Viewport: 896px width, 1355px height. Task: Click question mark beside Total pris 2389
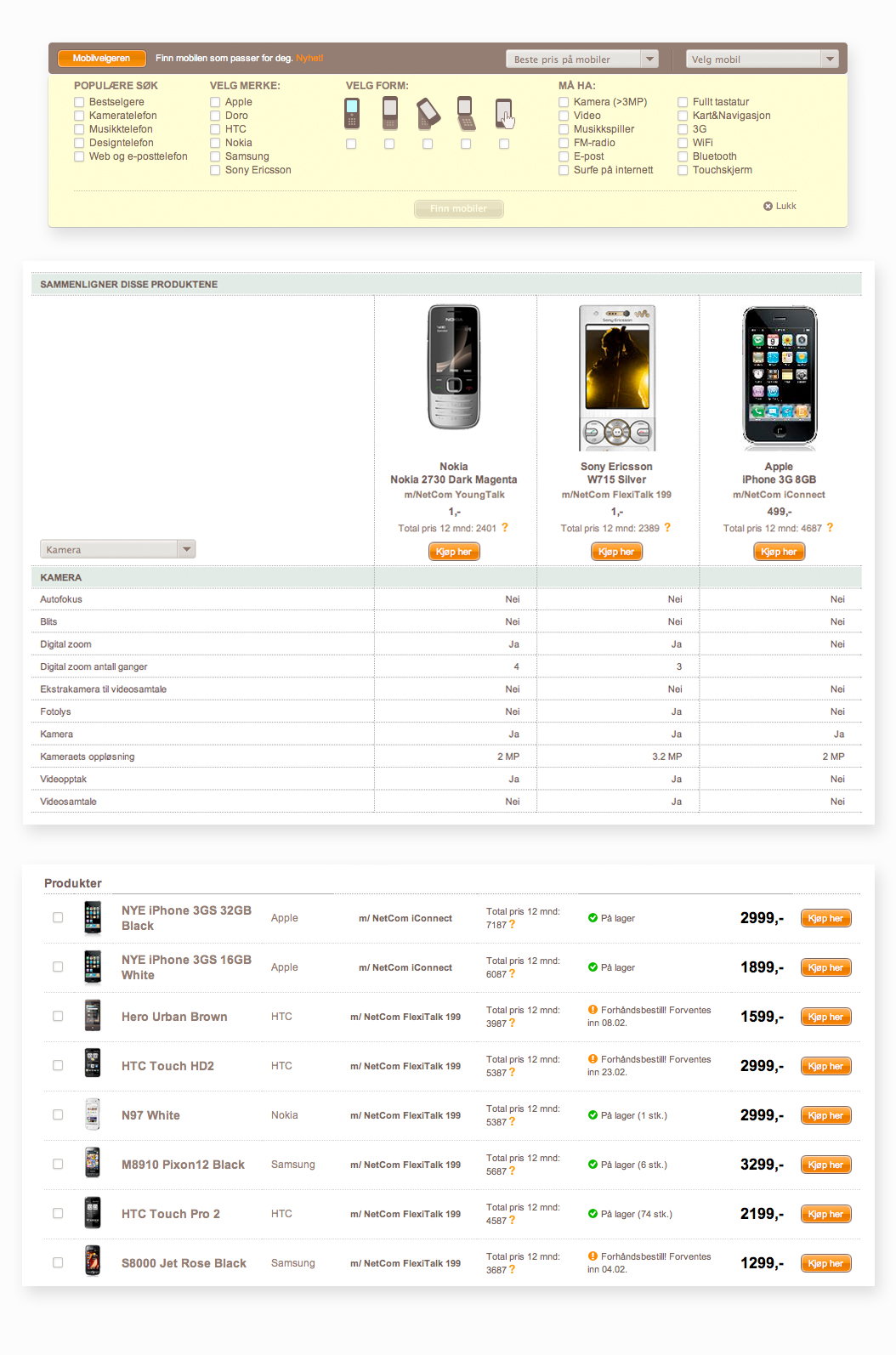coord(667,528)
